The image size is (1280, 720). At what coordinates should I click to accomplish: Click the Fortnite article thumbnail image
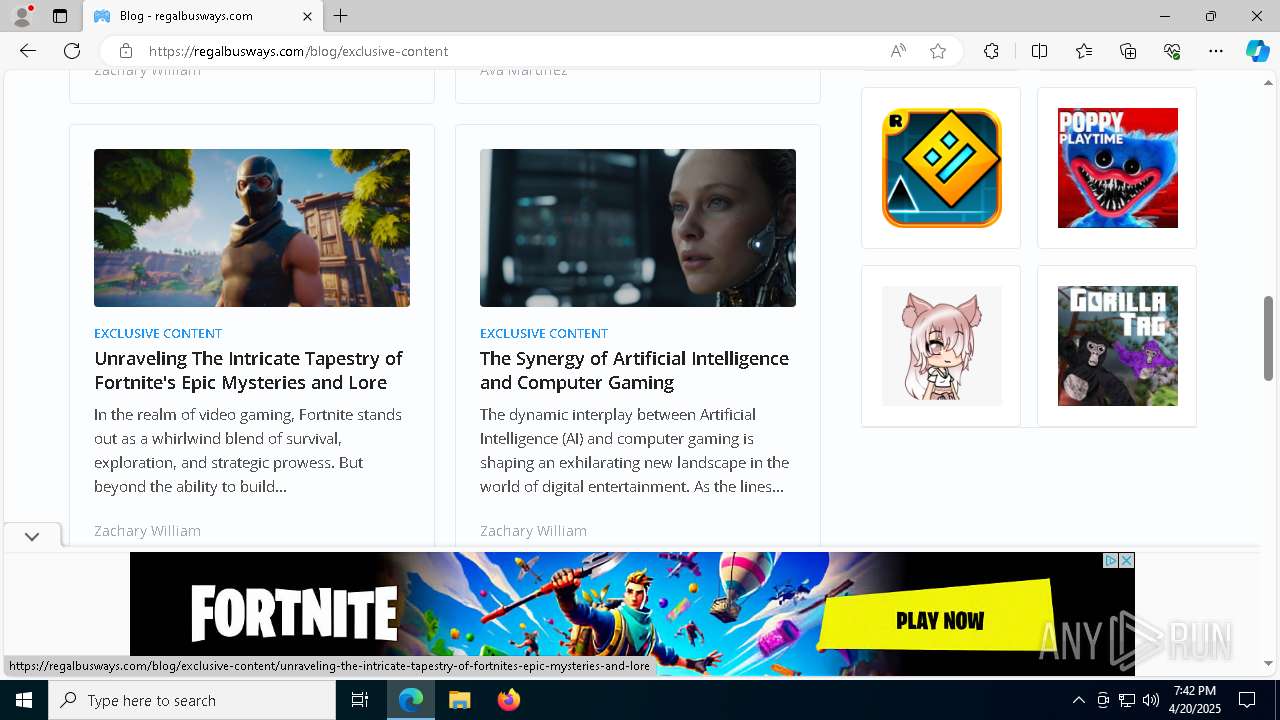click(252, 228)
